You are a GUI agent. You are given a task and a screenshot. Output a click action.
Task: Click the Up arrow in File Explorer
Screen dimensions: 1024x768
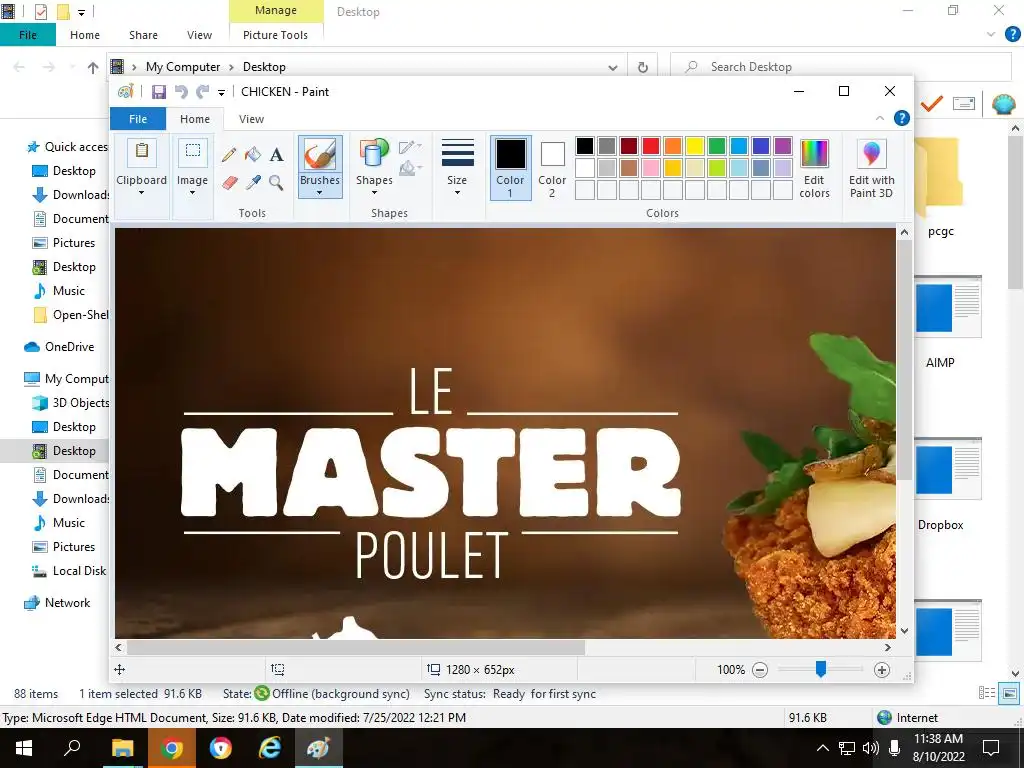(x=93, y=67)
